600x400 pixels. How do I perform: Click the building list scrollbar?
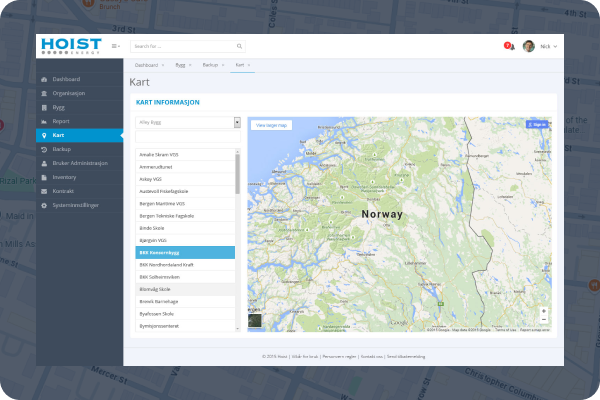point(237,172)
